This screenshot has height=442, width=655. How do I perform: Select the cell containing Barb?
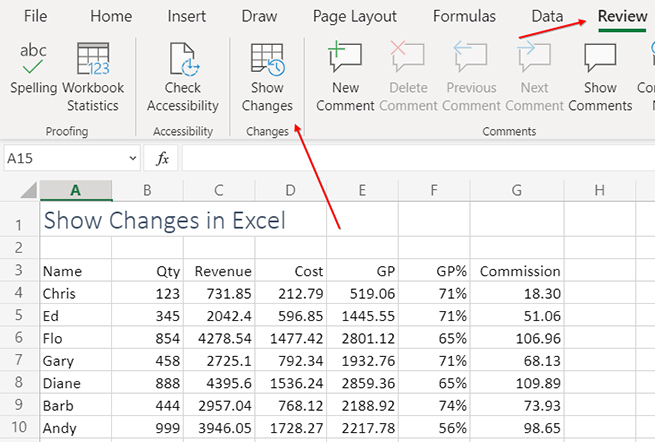[x=76, y=405]
